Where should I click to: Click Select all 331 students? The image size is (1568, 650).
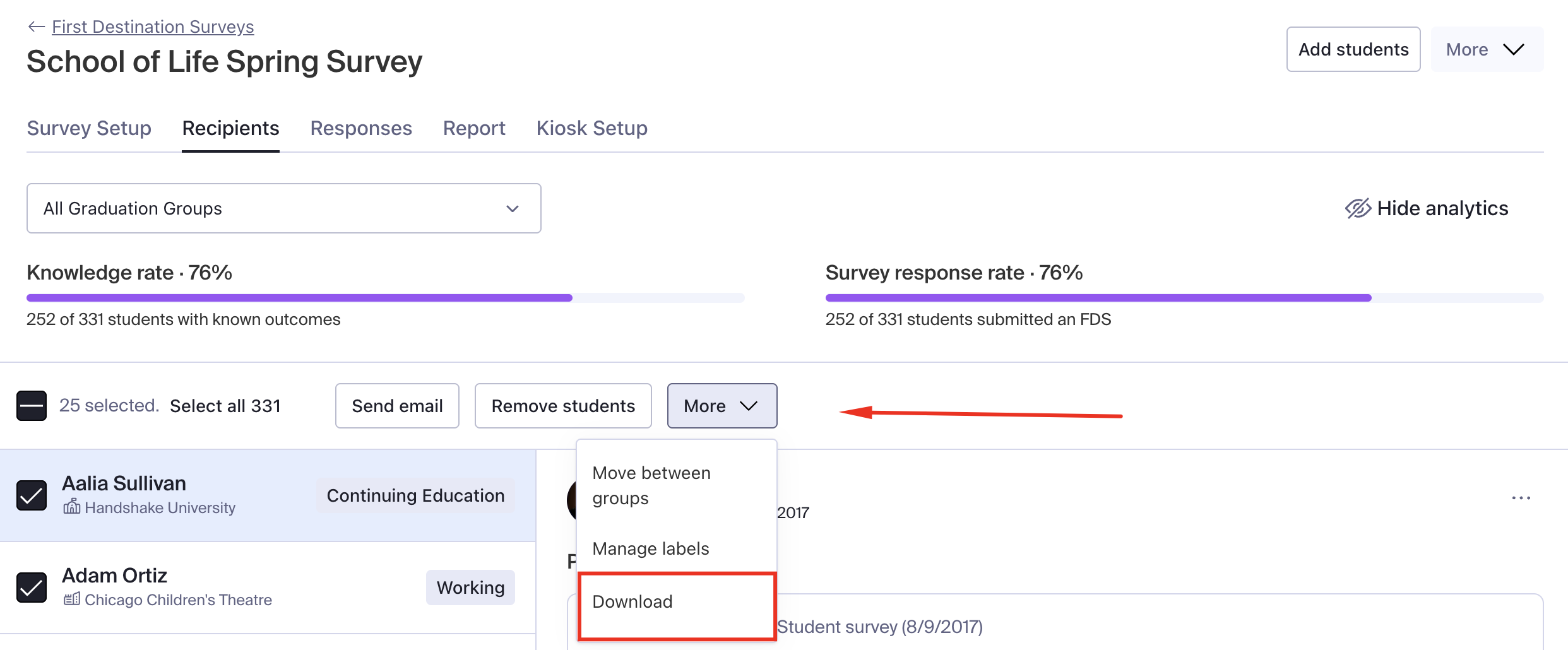pos(225,405)
